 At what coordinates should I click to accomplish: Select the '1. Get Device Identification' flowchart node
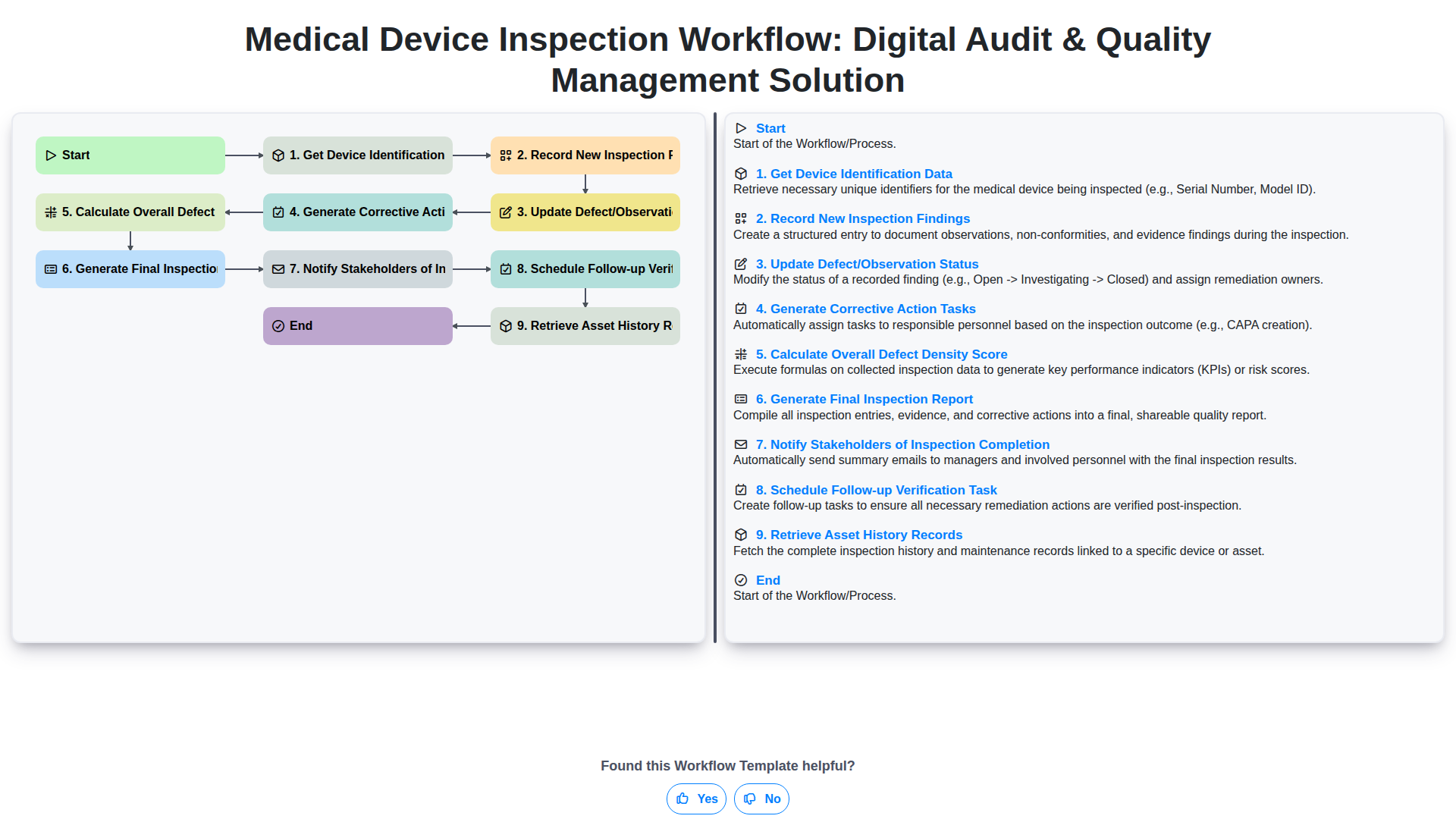[358, 155]
